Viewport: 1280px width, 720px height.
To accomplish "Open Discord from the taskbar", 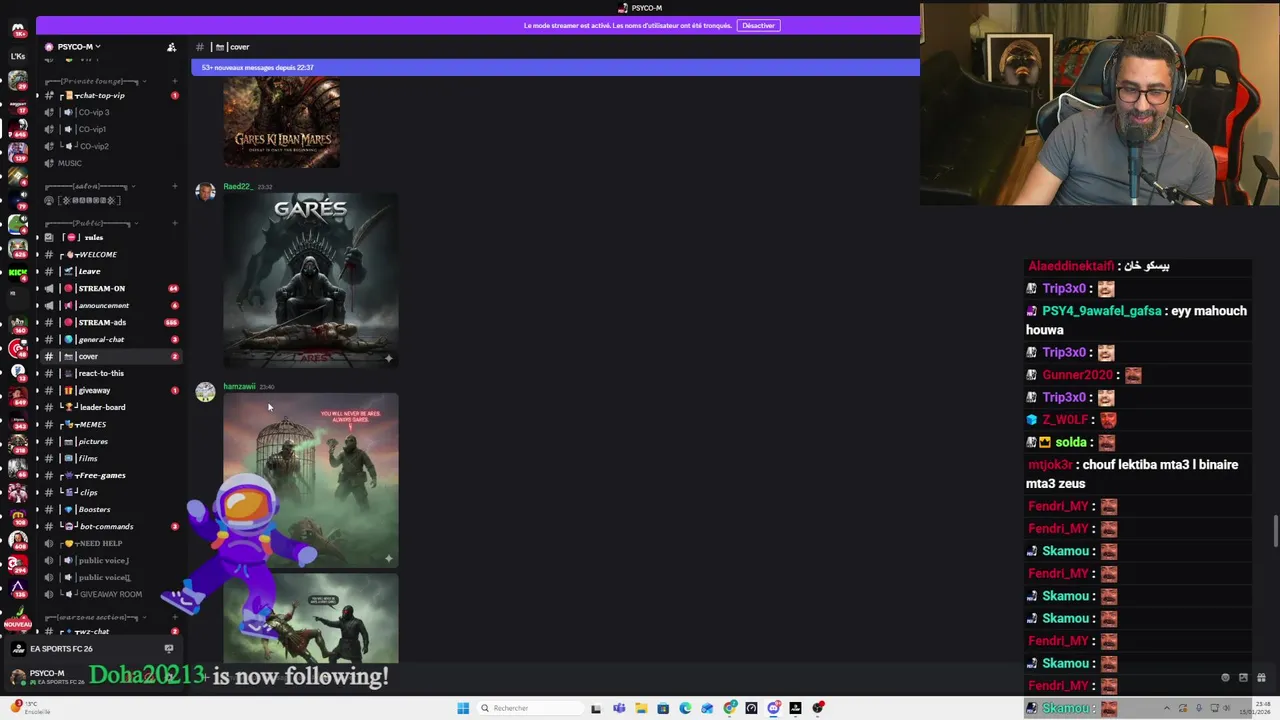I will 774,708.
